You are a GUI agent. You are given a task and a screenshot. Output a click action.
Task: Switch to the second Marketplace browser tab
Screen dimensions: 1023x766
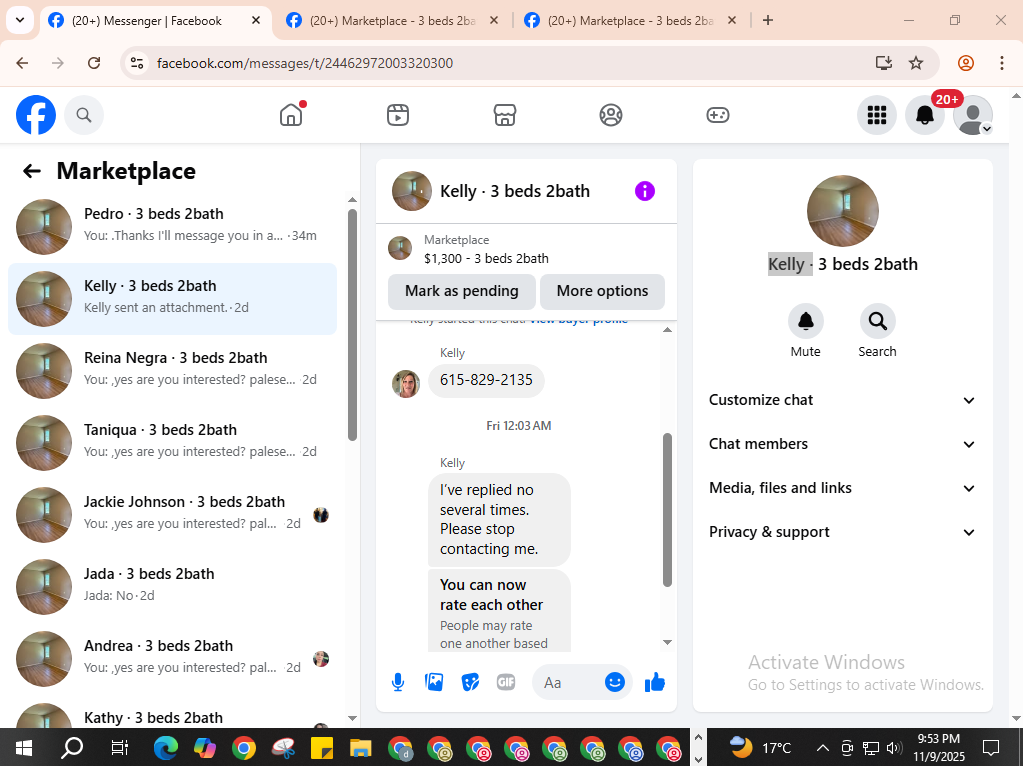coord(392,21)
